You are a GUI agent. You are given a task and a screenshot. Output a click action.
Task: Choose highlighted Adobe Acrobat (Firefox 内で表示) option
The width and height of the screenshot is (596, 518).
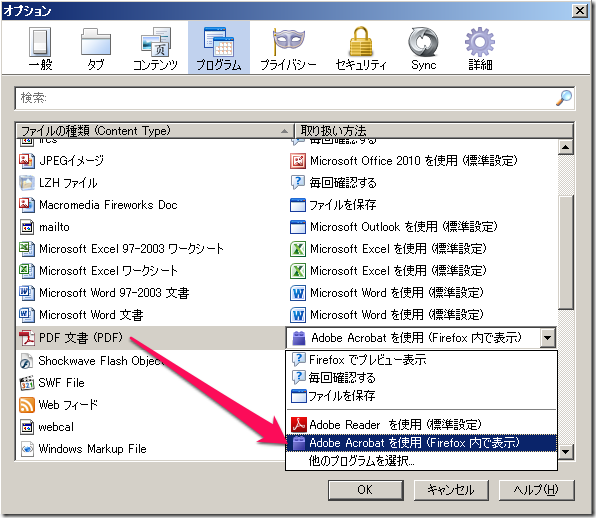[421, 443]
